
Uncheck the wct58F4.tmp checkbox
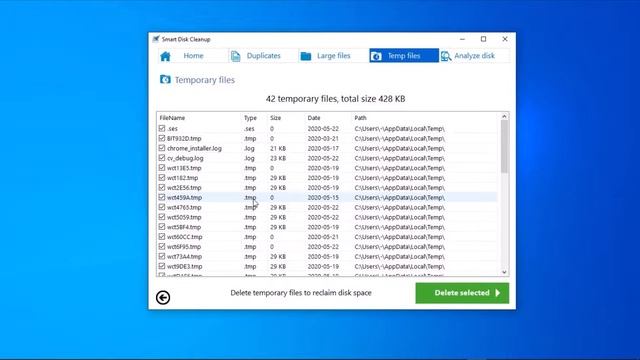coord(162,227)
